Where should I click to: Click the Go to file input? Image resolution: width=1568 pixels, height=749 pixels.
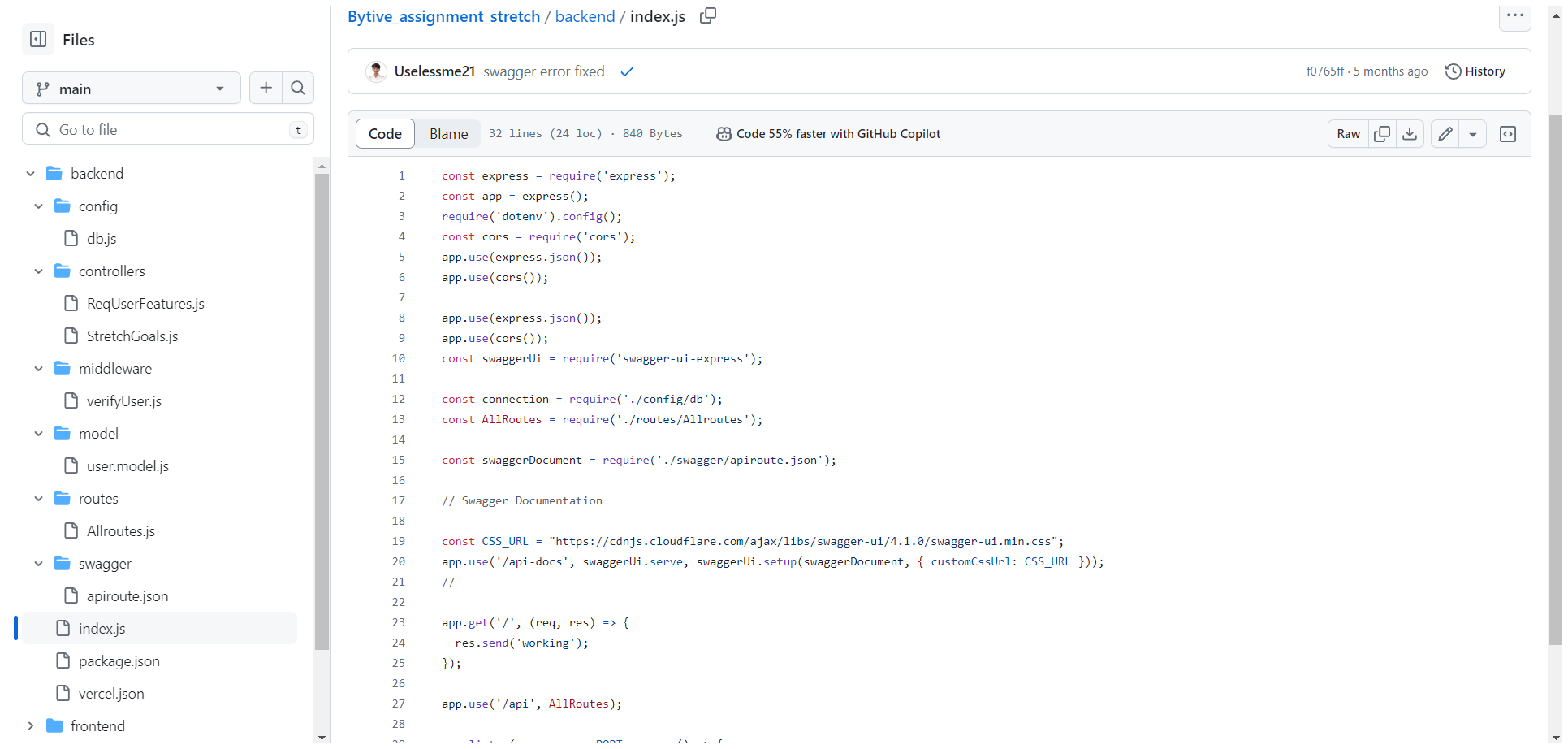click(168, 130)
